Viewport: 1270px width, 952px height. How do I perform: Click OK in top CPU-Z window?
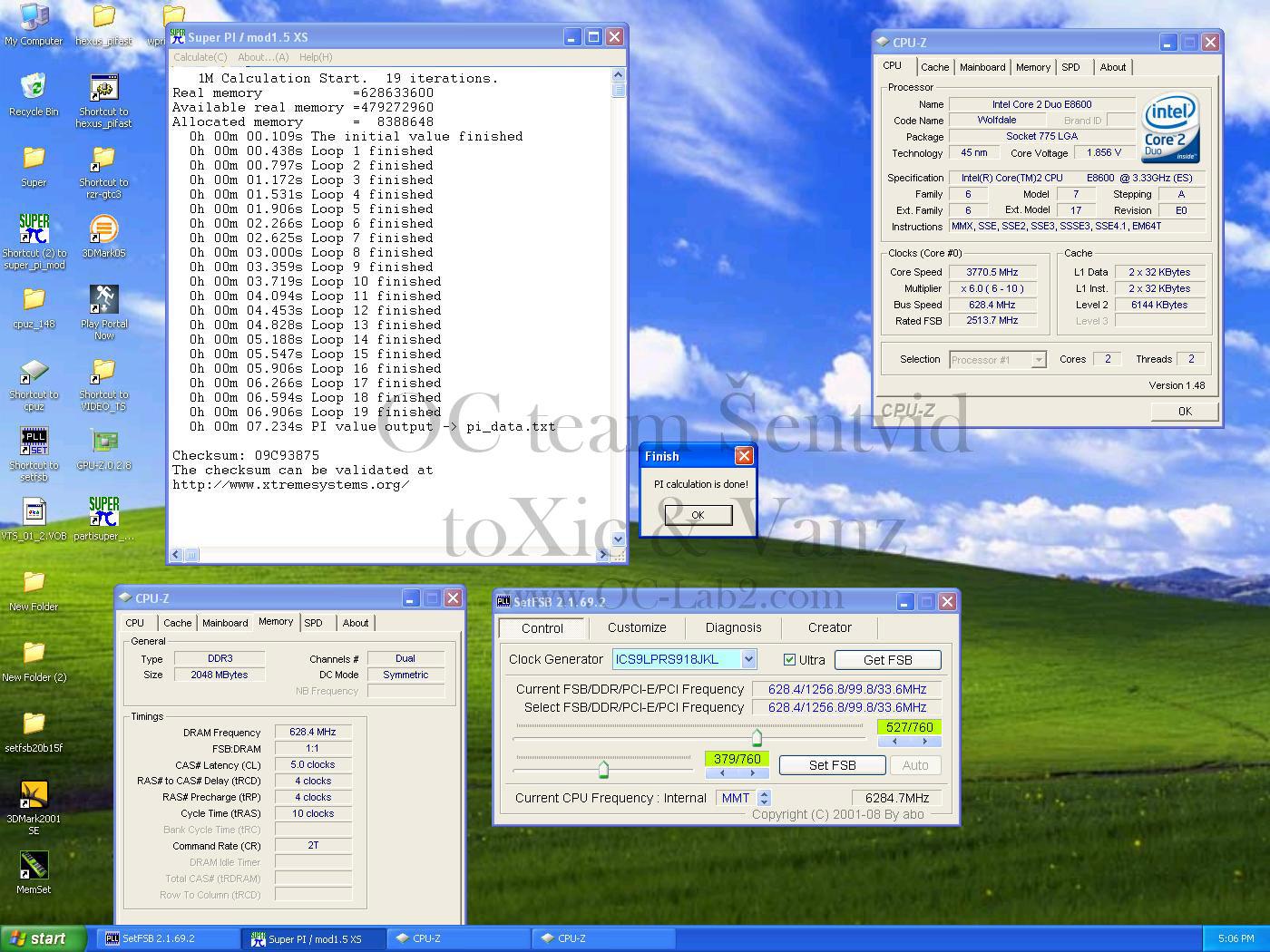1185,411
